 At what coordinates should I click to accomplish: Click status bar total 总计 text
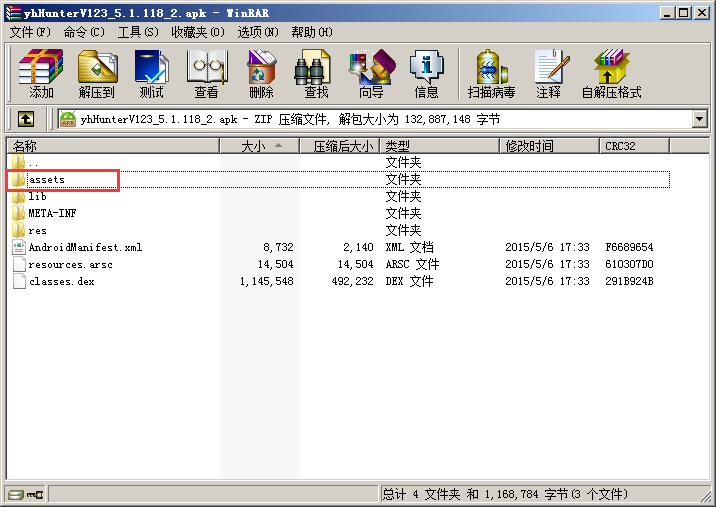pyautogui.click(x=505, y=494)
